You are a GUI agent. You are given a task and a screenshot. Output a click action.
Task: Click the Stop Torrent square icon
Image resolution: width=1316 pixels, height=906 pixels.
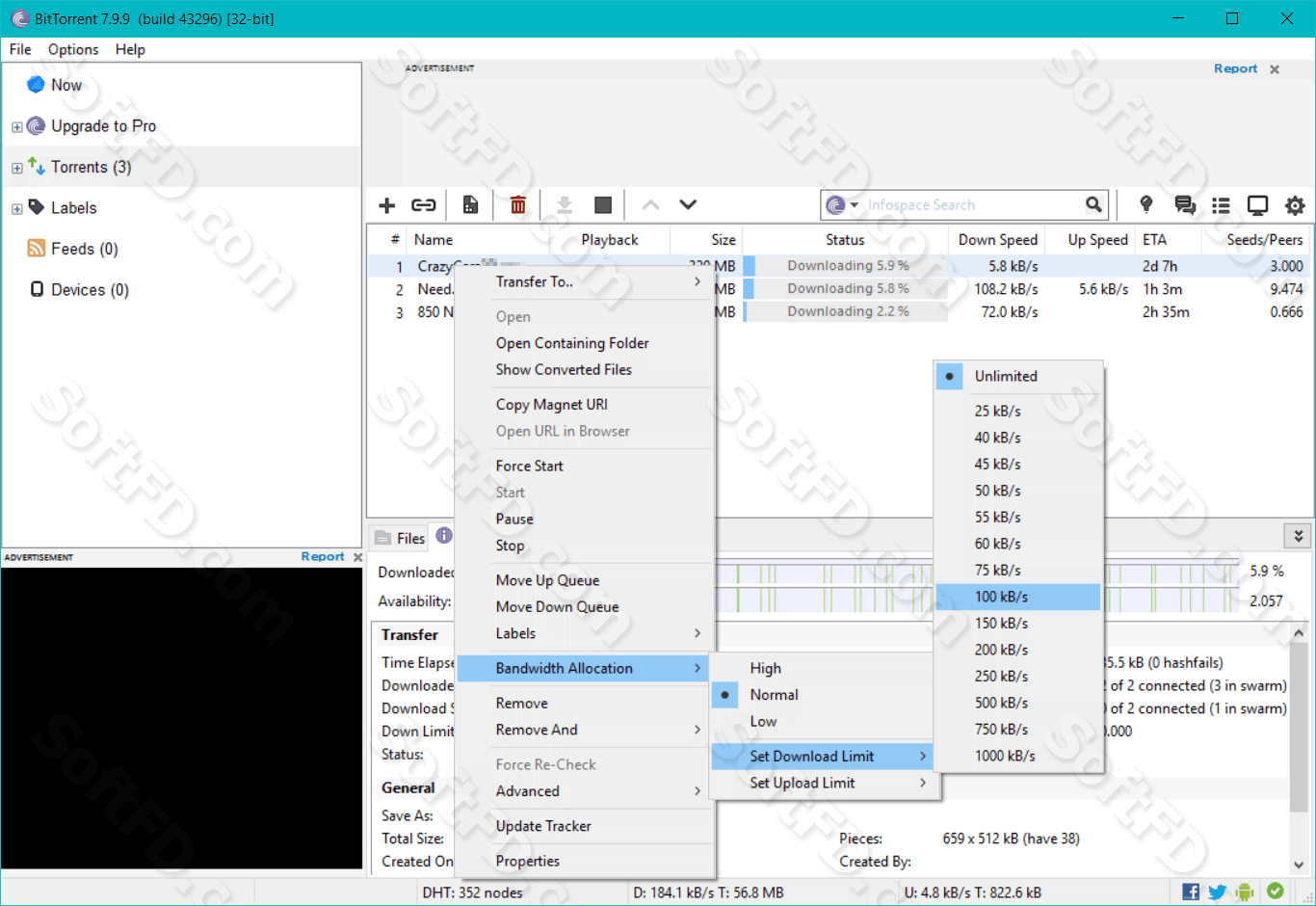click(x=603, y=205)
